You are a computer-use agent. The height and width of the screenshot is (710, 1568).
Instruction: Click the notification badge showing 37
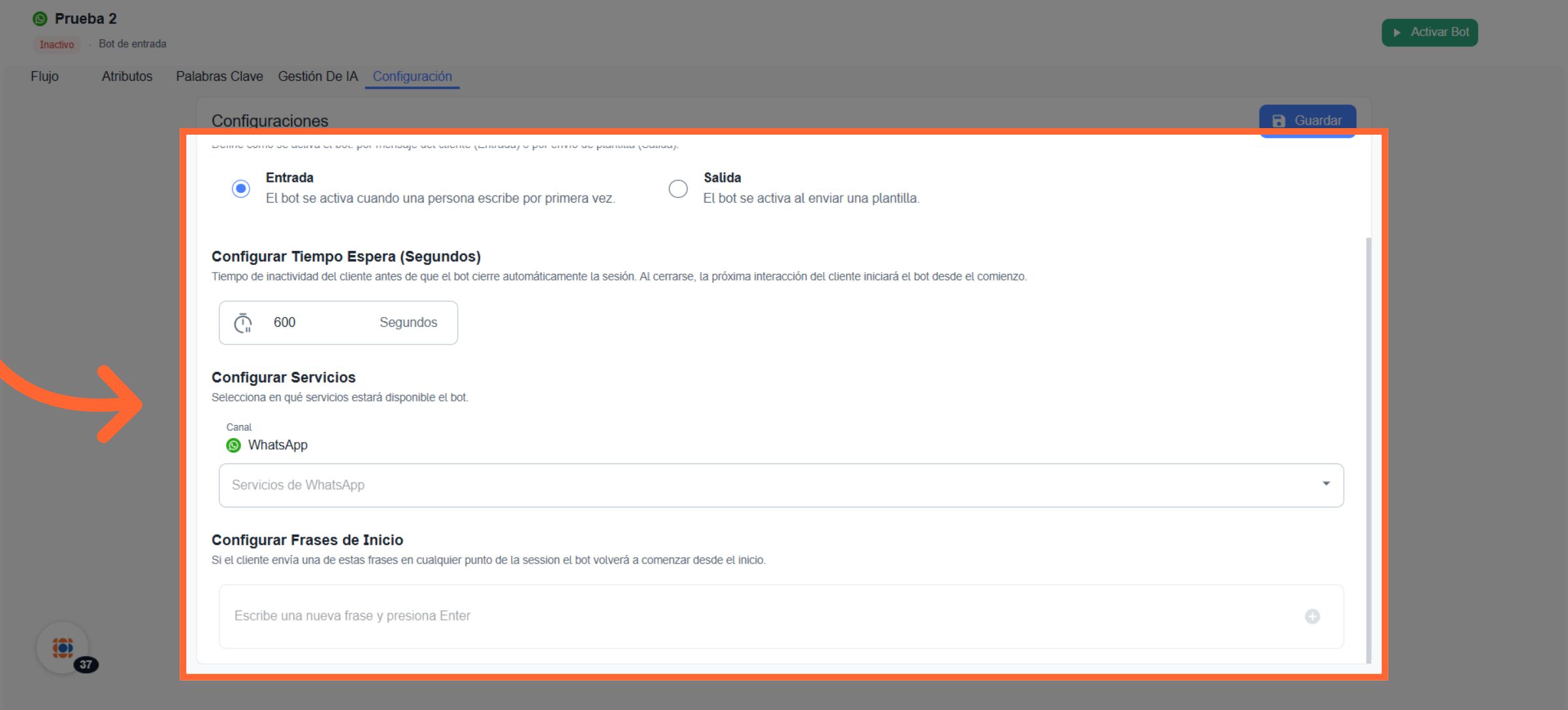point(86,665)
